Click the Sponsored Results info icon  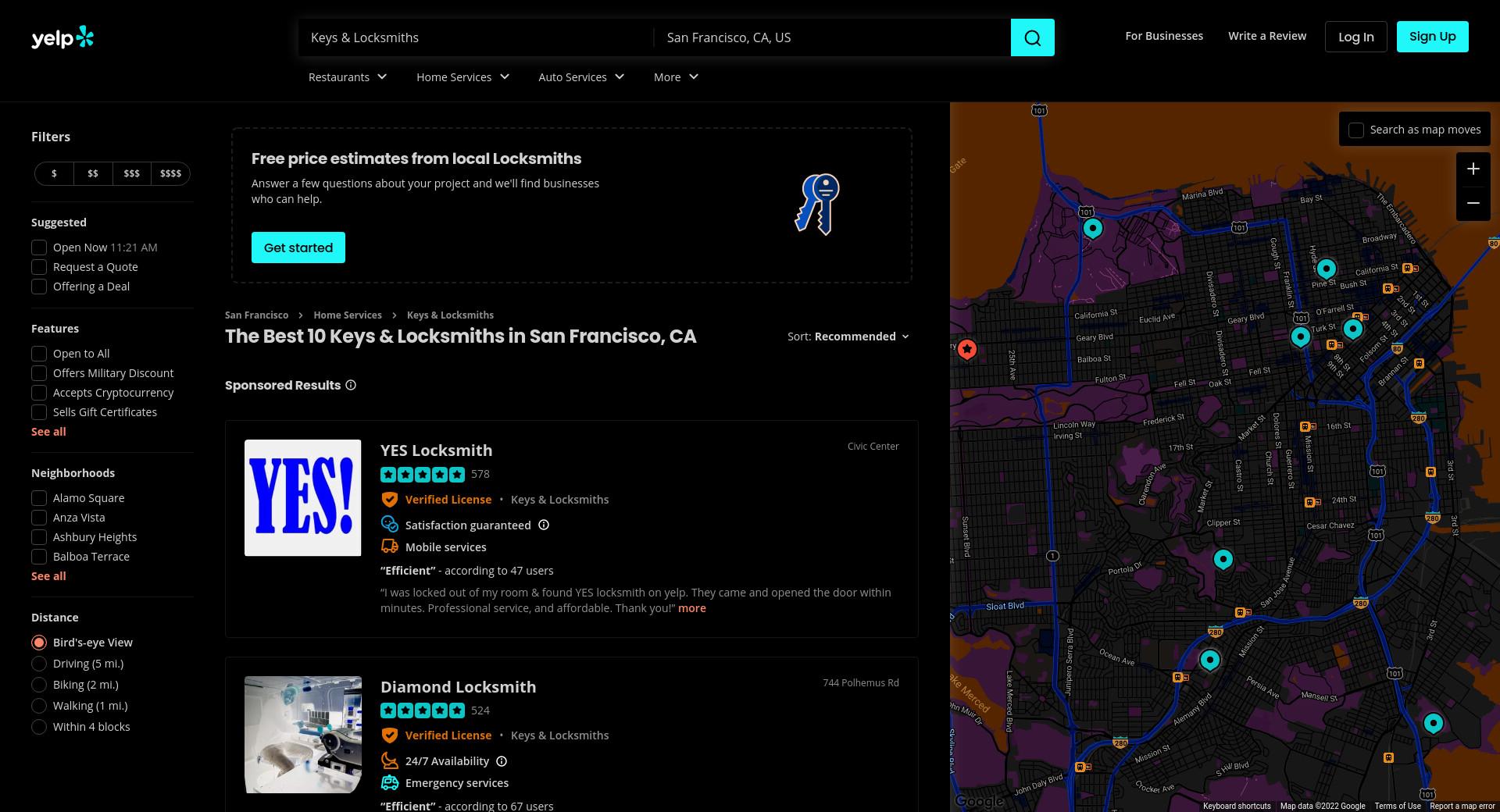pos(351,385)
